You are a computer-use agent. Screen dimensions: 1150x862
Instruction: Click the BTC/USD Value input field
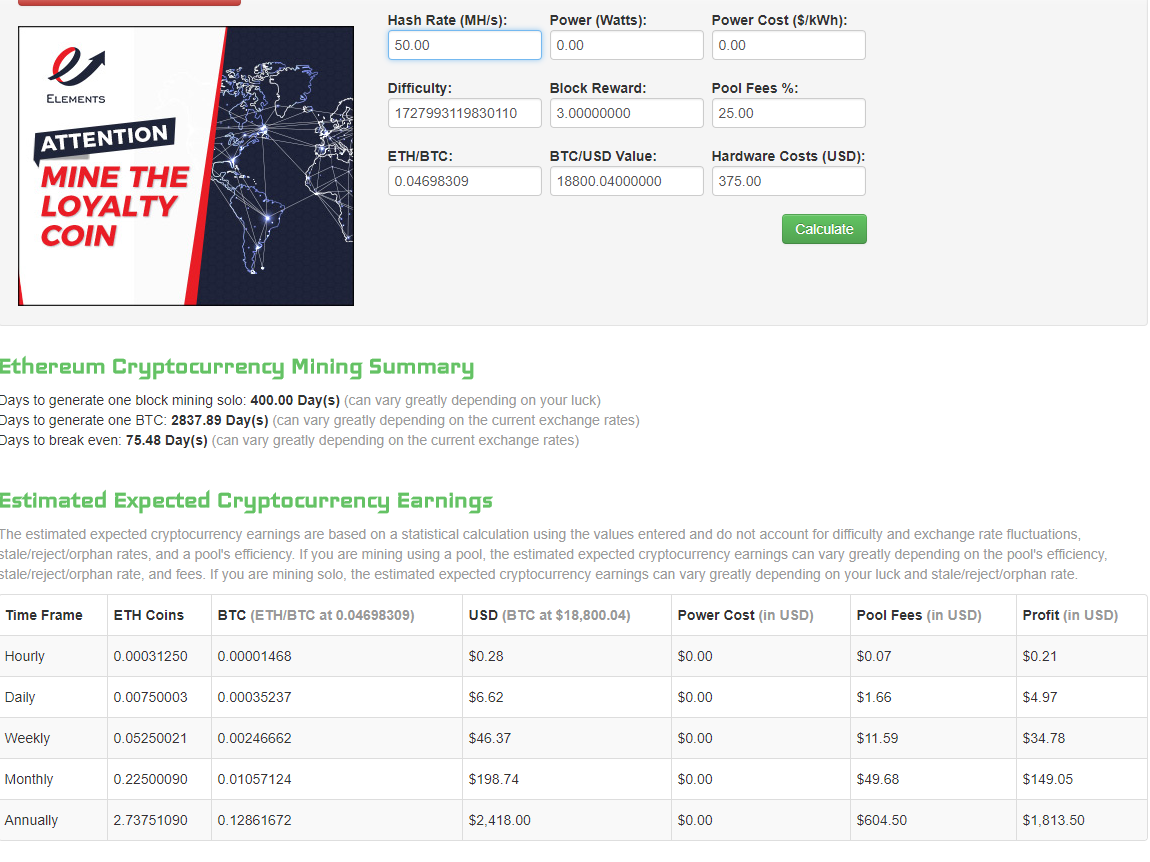626,181
